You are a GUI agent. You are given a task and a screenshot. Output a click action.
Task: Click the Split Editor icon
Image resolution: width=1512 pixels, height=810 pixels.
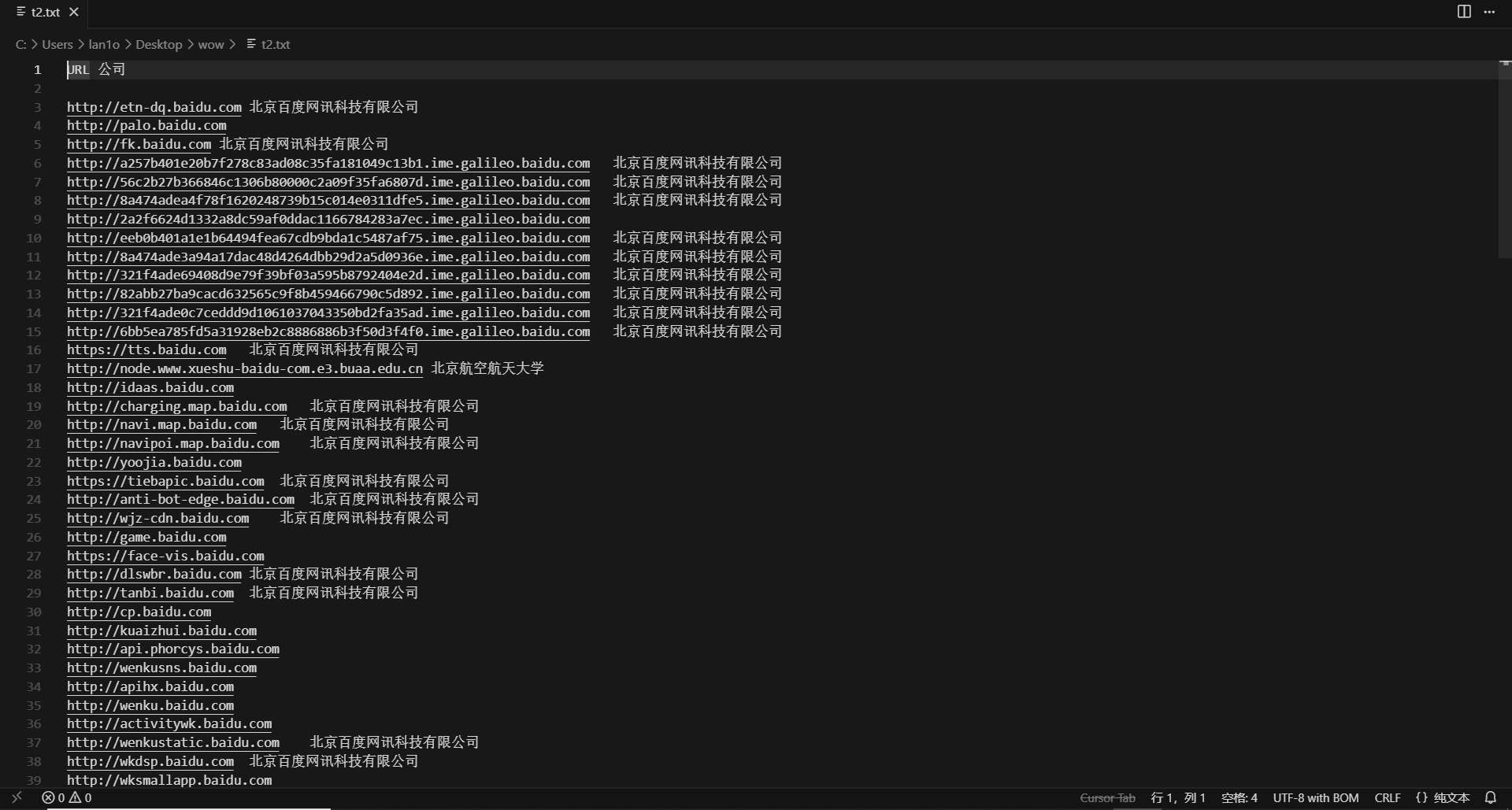pyautogui.click(x=1464, y=12)
